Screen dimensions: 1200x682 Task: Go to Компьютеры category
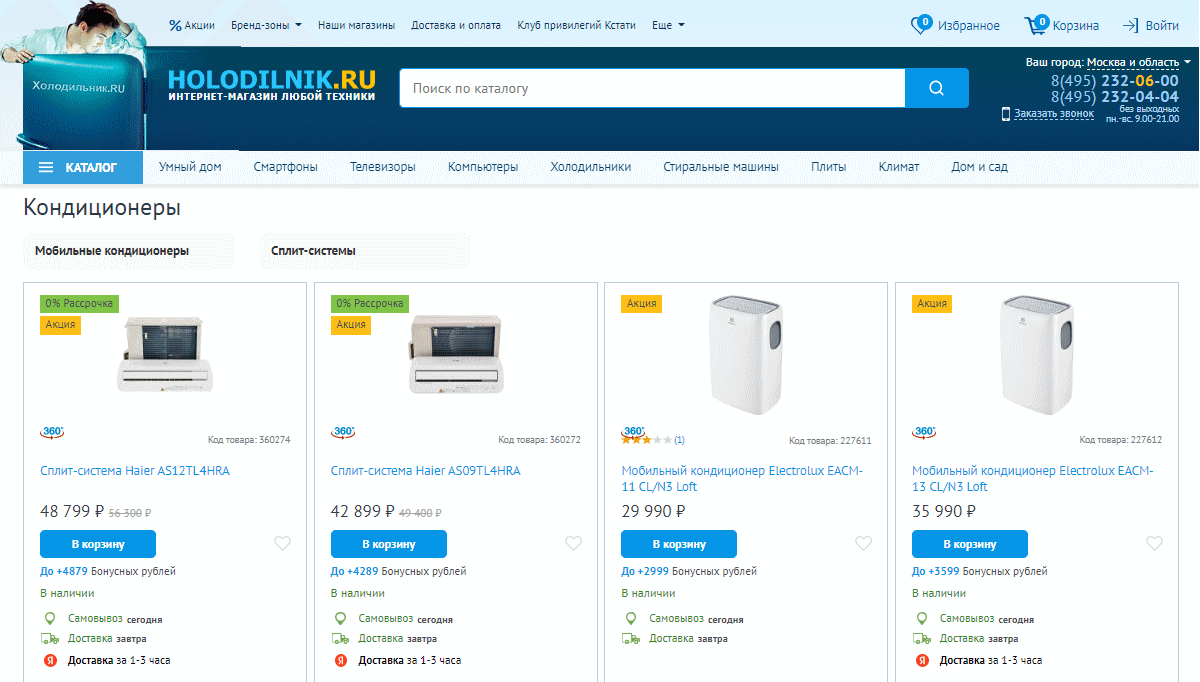coord(483,167)
